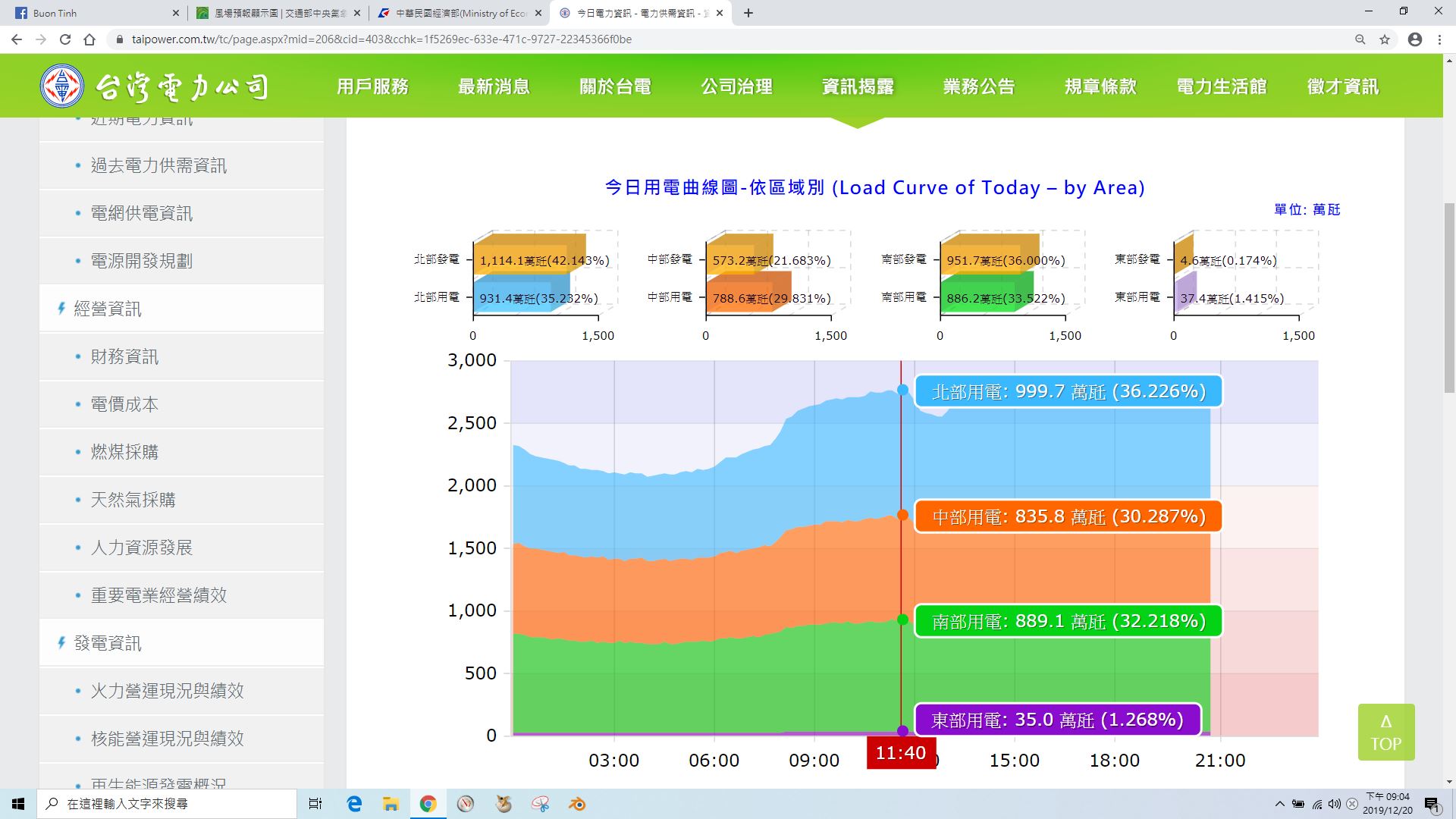Open 過去電力供需資訊 link
Screen dimensions: 1456x819
click(181, 165)
